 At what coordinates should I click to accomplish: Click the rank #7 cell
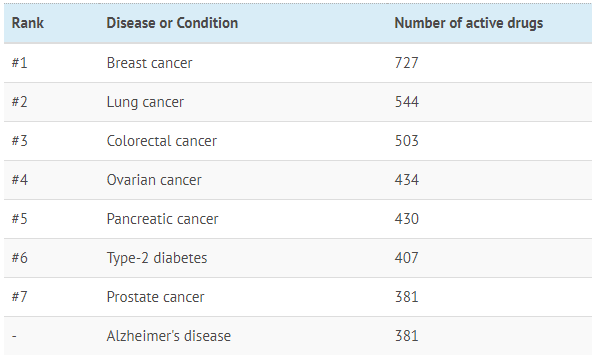19,297
